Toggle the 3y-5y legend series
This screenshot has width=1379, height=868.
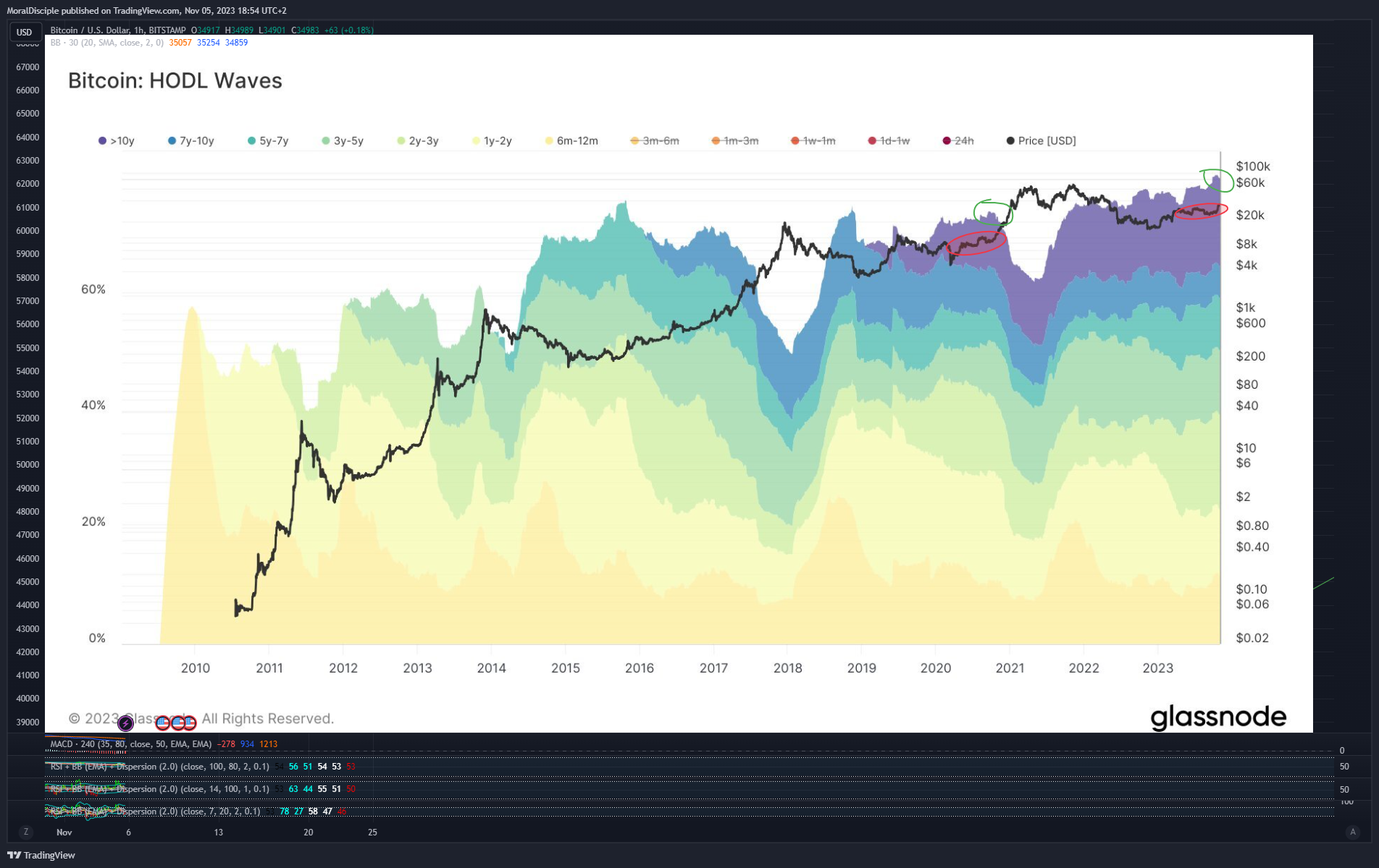[343, 140]
